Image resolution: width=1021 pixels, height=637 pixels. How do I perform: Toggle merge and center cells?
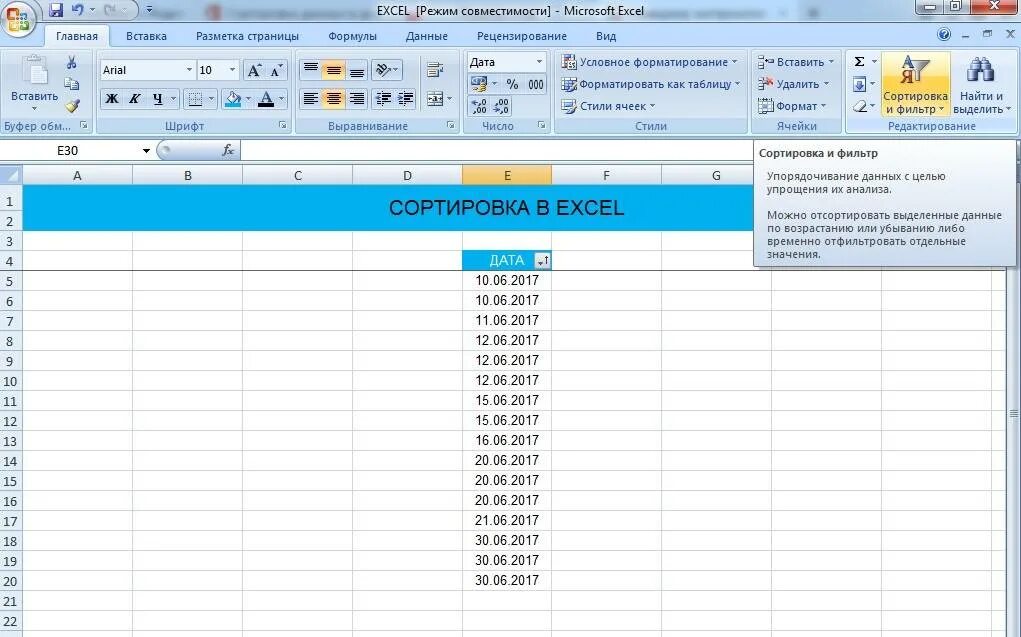point(434,99)
